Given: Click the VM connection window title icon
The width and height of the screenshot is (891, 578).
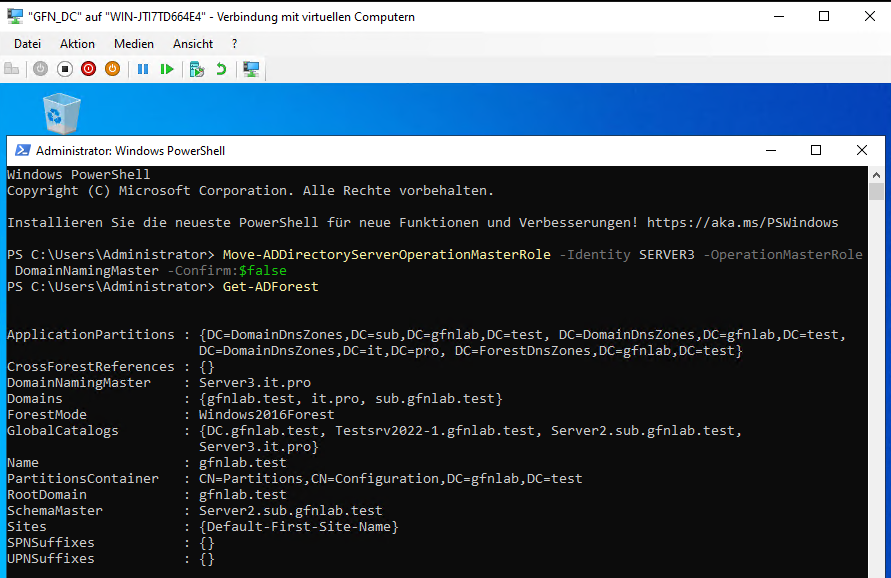Looking at the screenshot, I should pos(13,16).
